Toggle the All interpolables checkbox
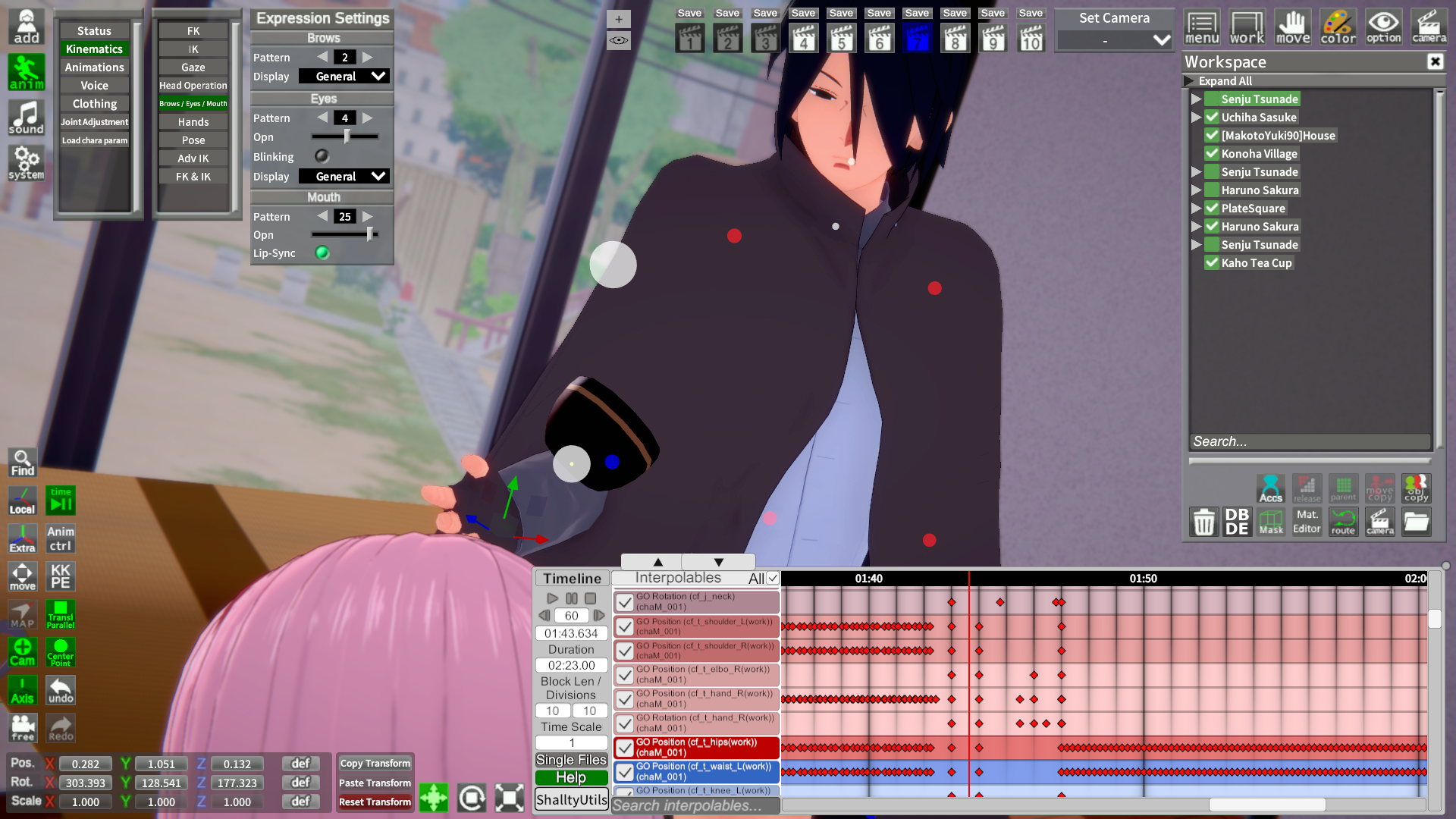This screenshot has width=1456, height=819. click(772, 578)
